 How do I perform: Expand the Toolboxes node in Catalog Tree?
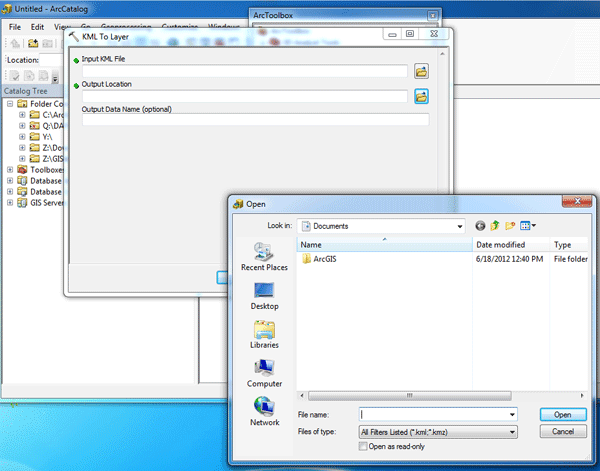[x=10, y=170]
